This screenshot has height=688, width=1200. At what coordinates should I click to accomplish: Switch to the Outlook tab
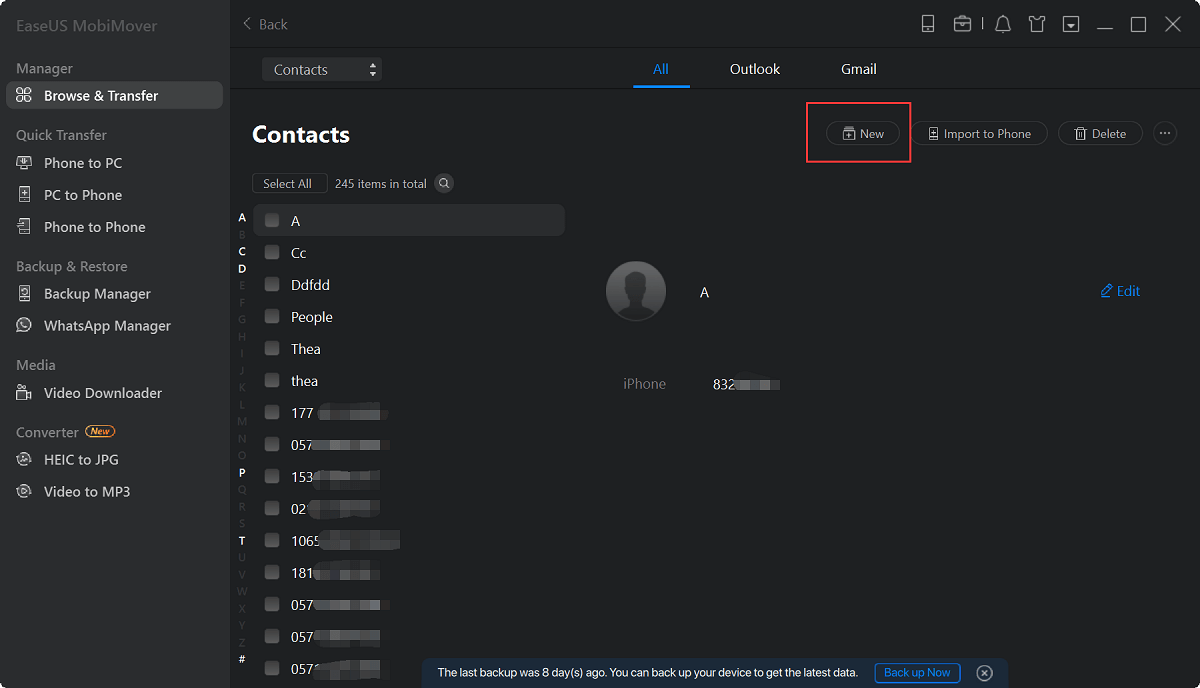(755, 70)
